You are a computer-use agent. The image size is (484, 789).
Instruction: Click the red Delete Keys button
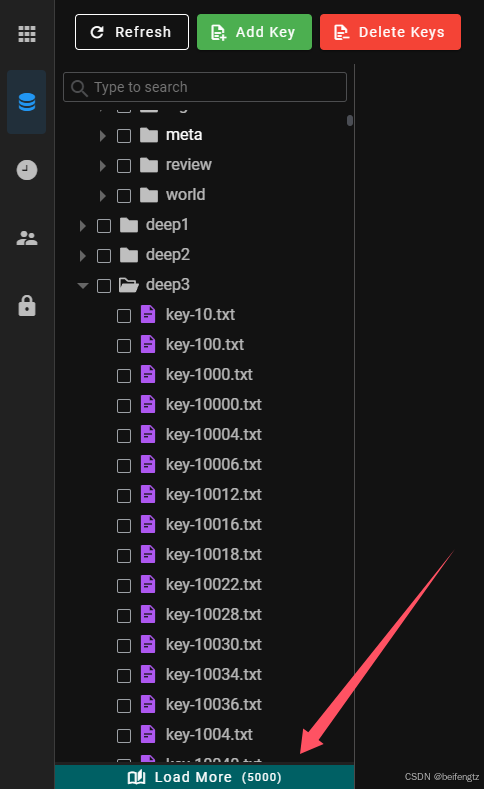point(390,32)
